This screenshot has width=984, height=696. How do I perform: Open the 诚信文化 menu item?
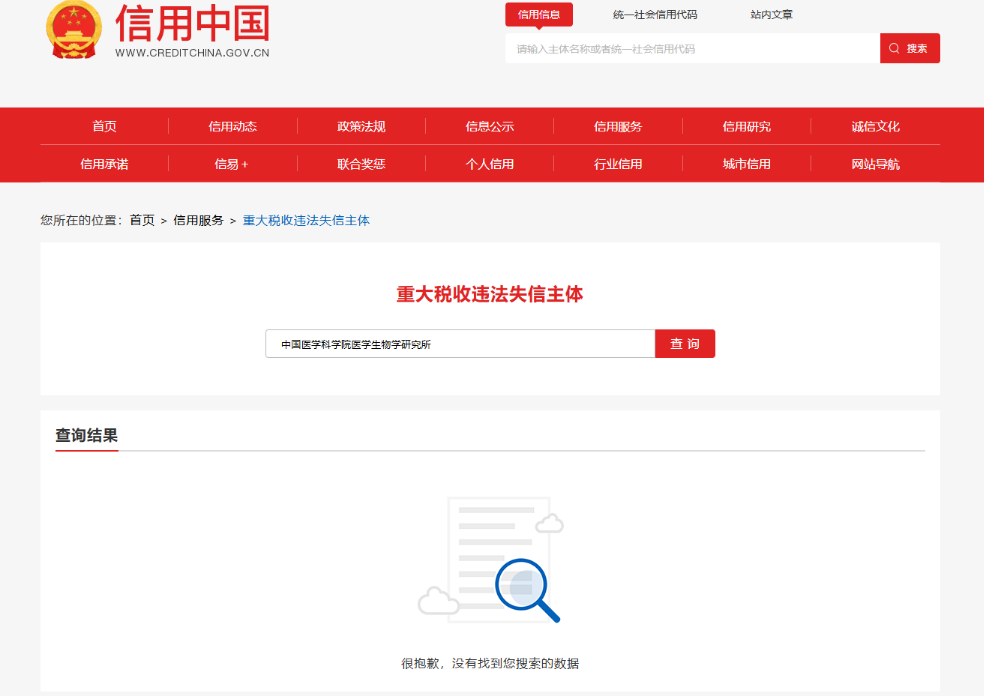click(875, 126)
